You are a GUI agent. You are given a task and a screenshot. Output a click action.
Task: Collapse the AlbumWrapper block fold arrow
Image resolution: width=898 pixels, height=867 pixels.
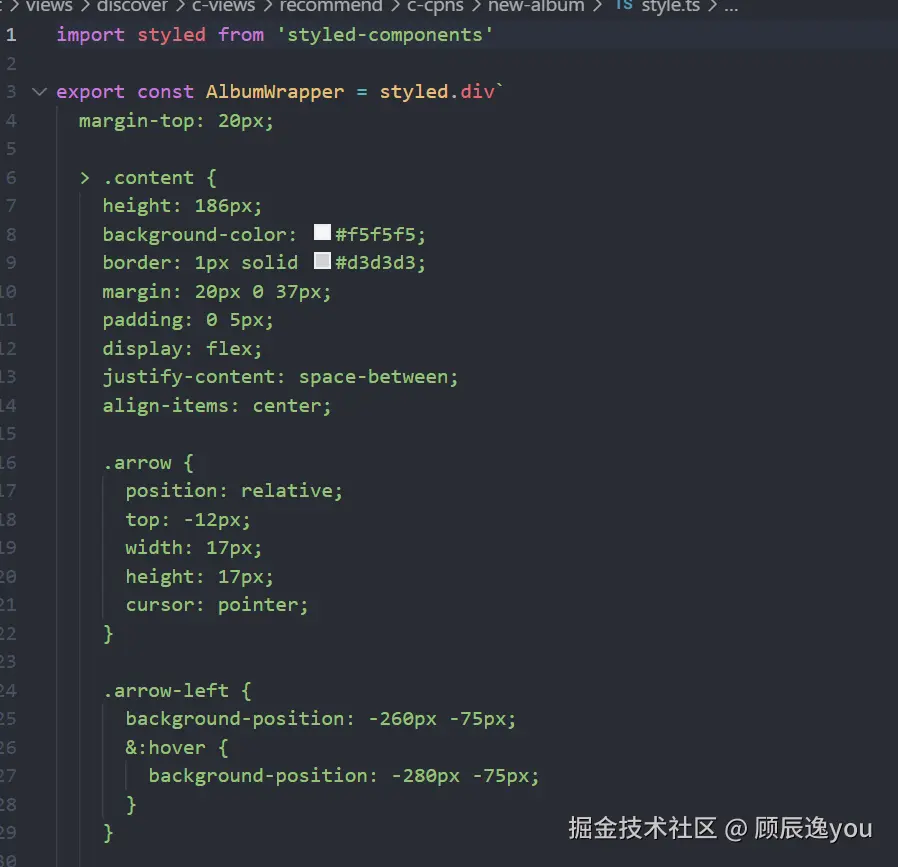click(39, 92)
